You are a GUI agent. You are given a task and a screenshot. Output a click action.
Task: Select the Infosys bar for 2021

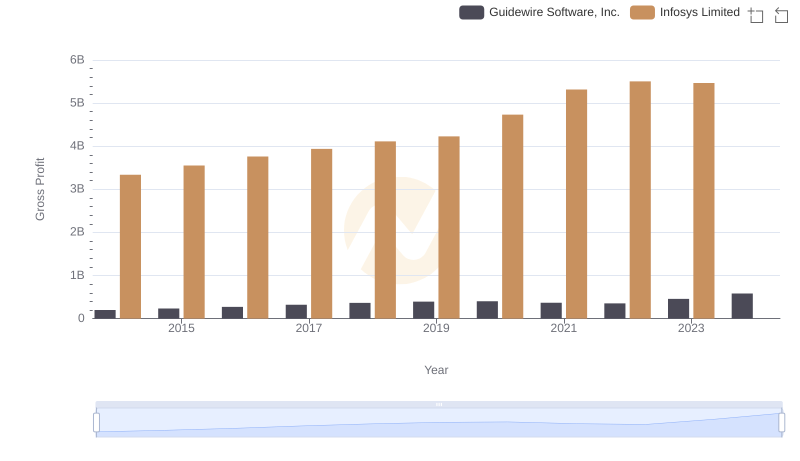click(x=577, y=204)
